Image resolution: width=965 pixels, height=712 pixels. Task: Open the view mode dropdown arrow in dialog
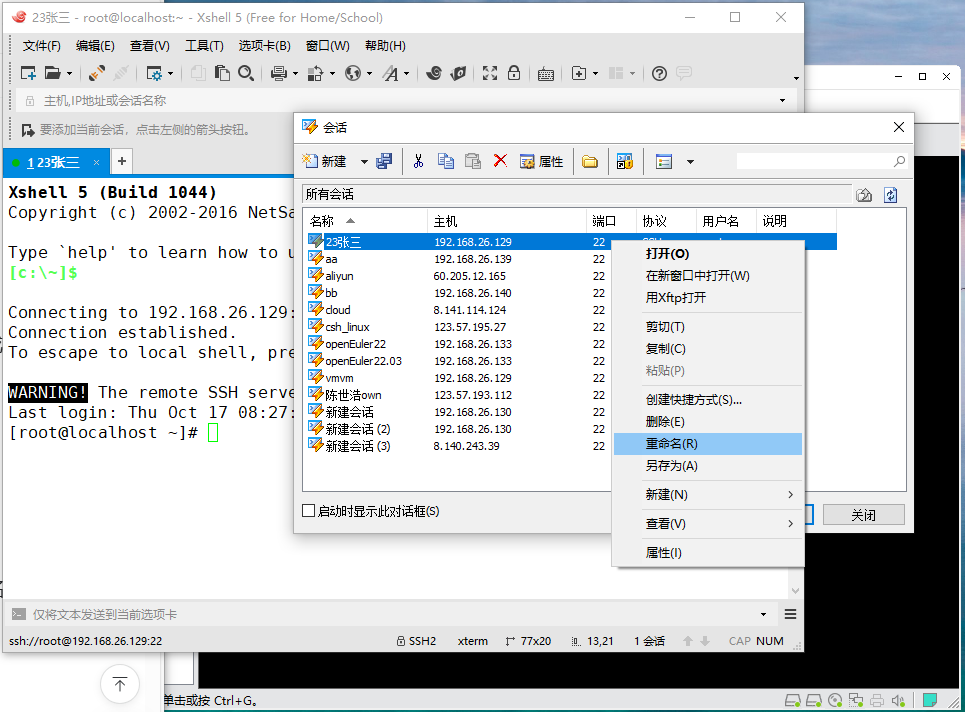point(691,162)
